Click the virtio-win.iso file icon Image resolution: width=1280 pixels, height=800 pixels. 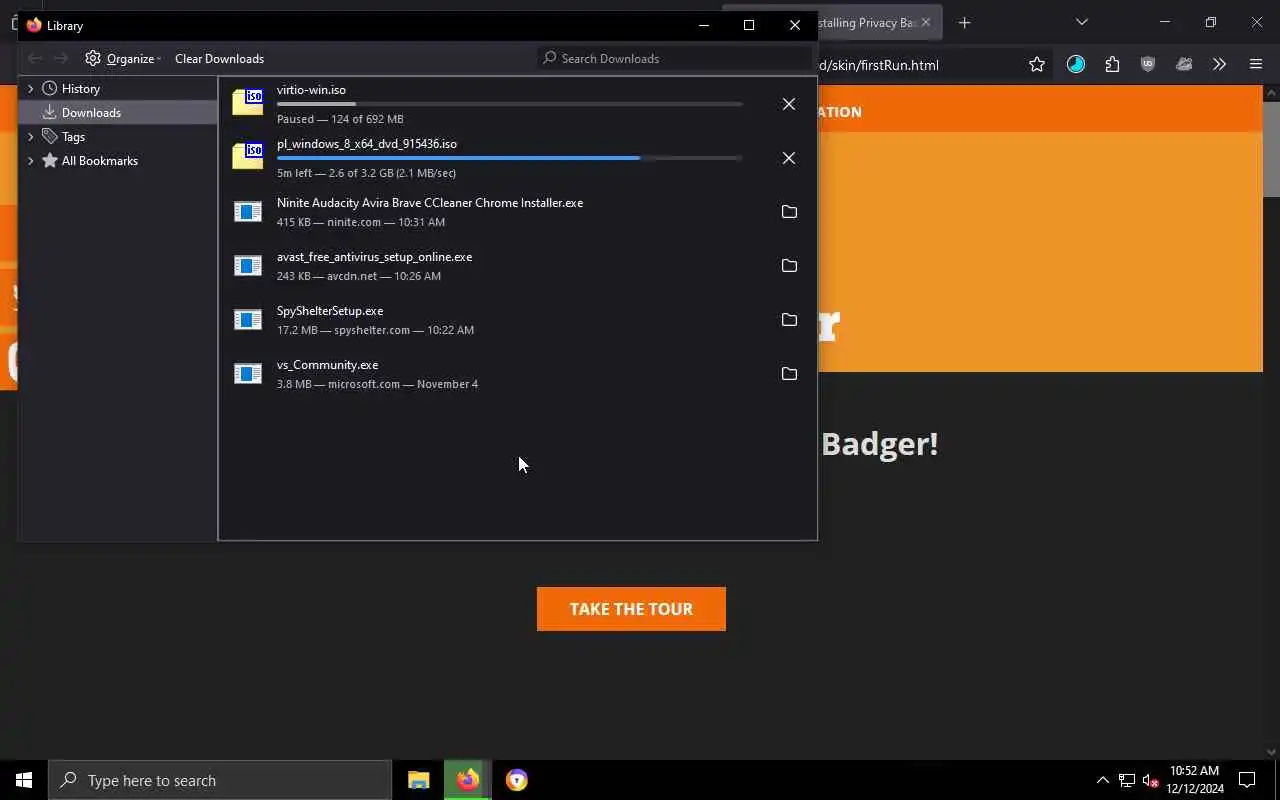point(247,102)
